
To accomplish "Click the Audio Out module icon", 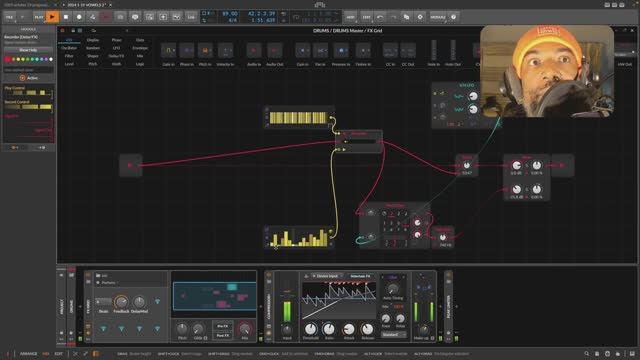I will tap(274, 51).
